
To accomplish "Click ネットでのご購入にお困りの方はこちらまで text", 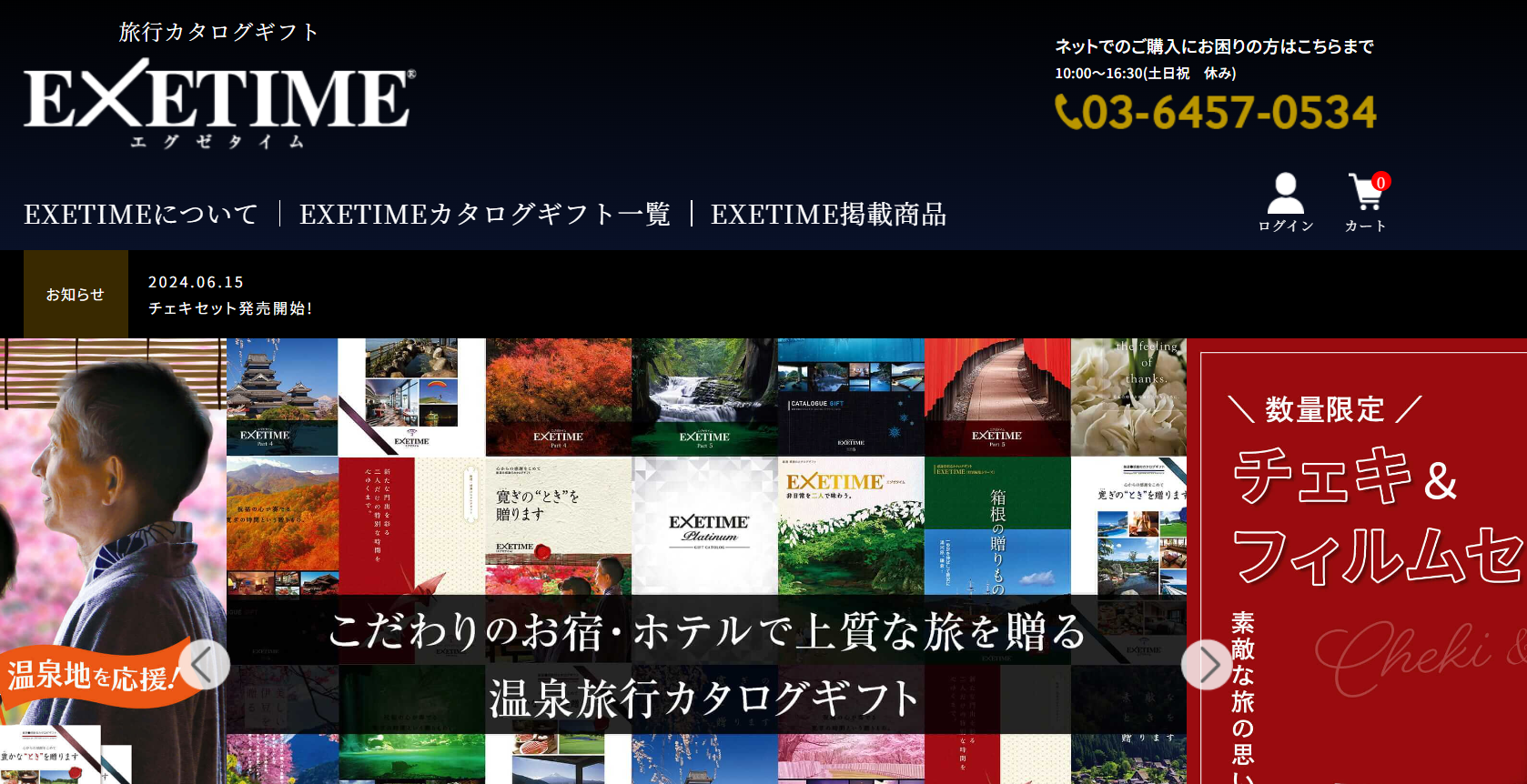I will 1214,46.
